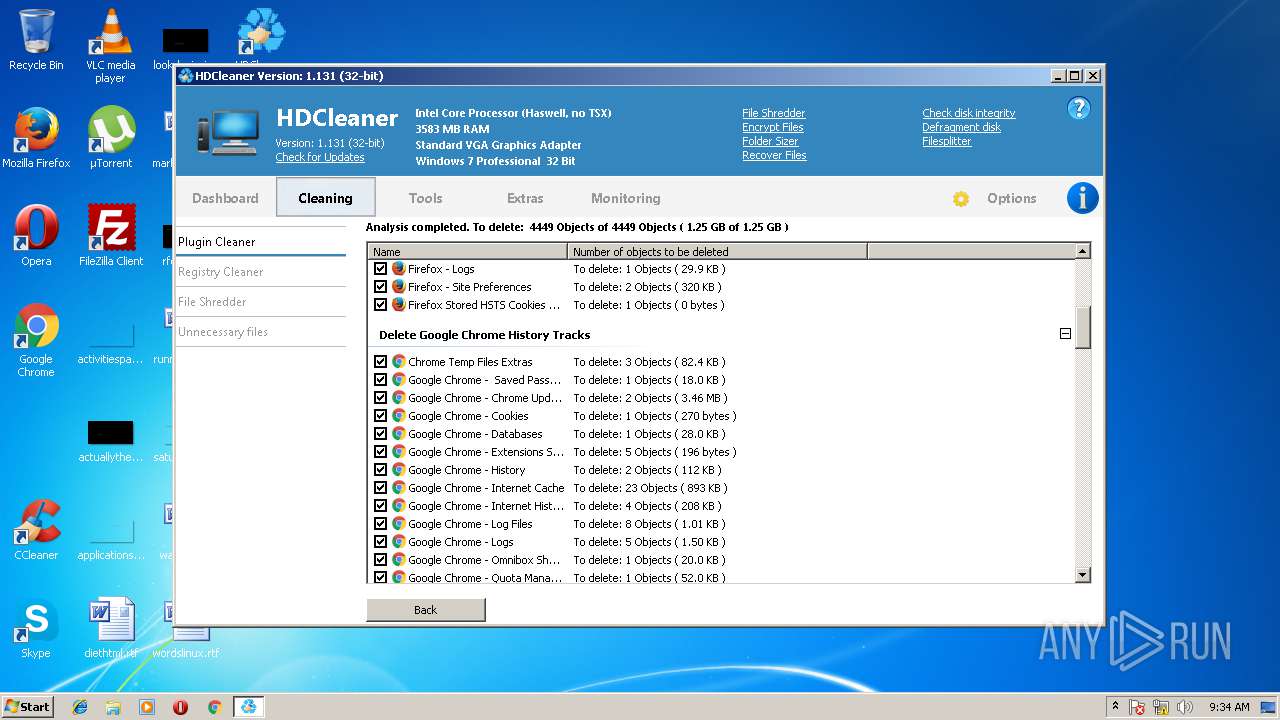This screenshot has height=720, width=1280.
Task: Click Opera icon in taskbar
Action: 181,707
